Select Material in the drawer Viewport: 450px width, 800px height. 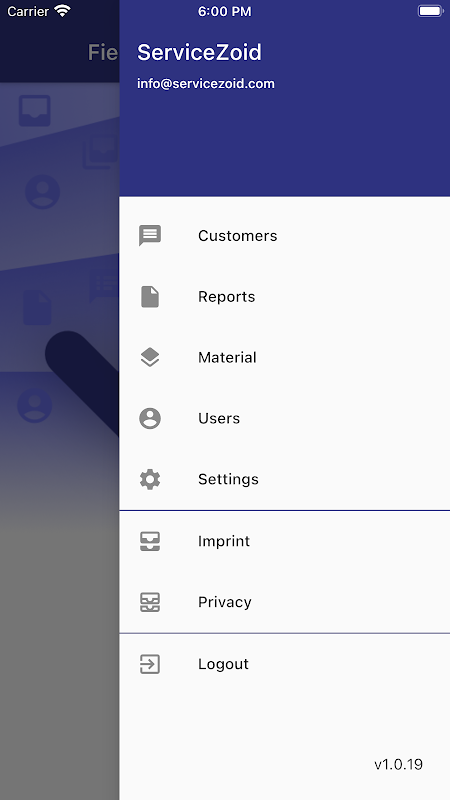285,358
